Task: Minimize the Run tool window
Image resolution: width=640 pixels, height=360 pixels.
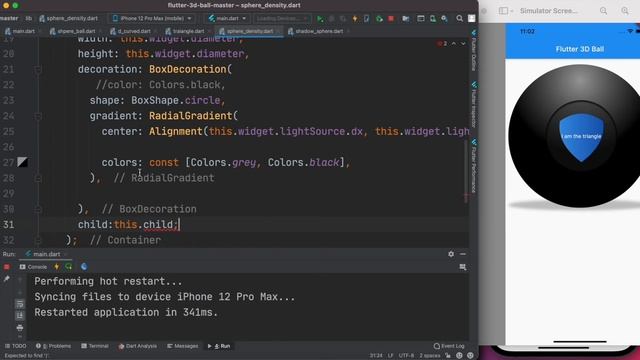Action: (462, 254)
